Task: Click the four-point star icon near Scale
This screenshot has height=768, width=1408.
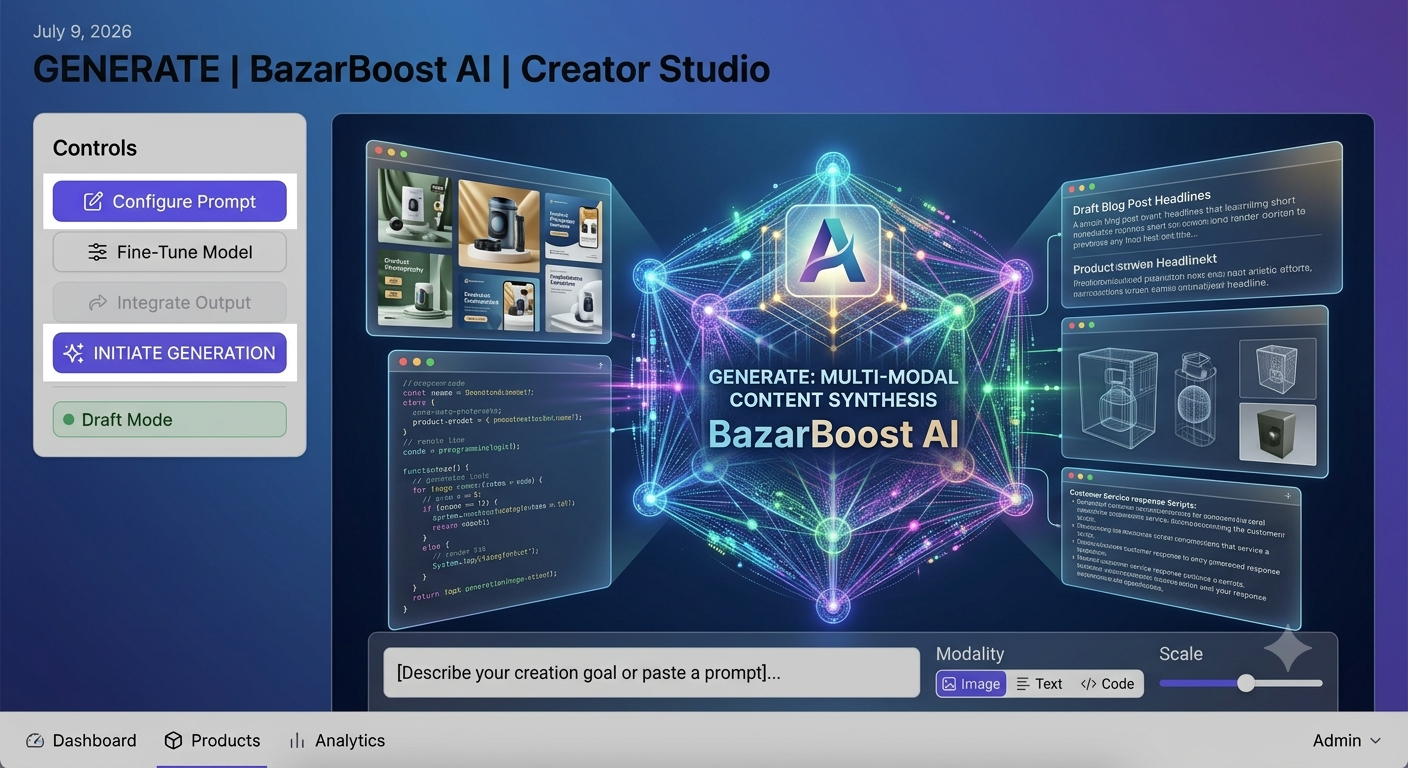Action: pyautogui.click(x=1288, y=649)
